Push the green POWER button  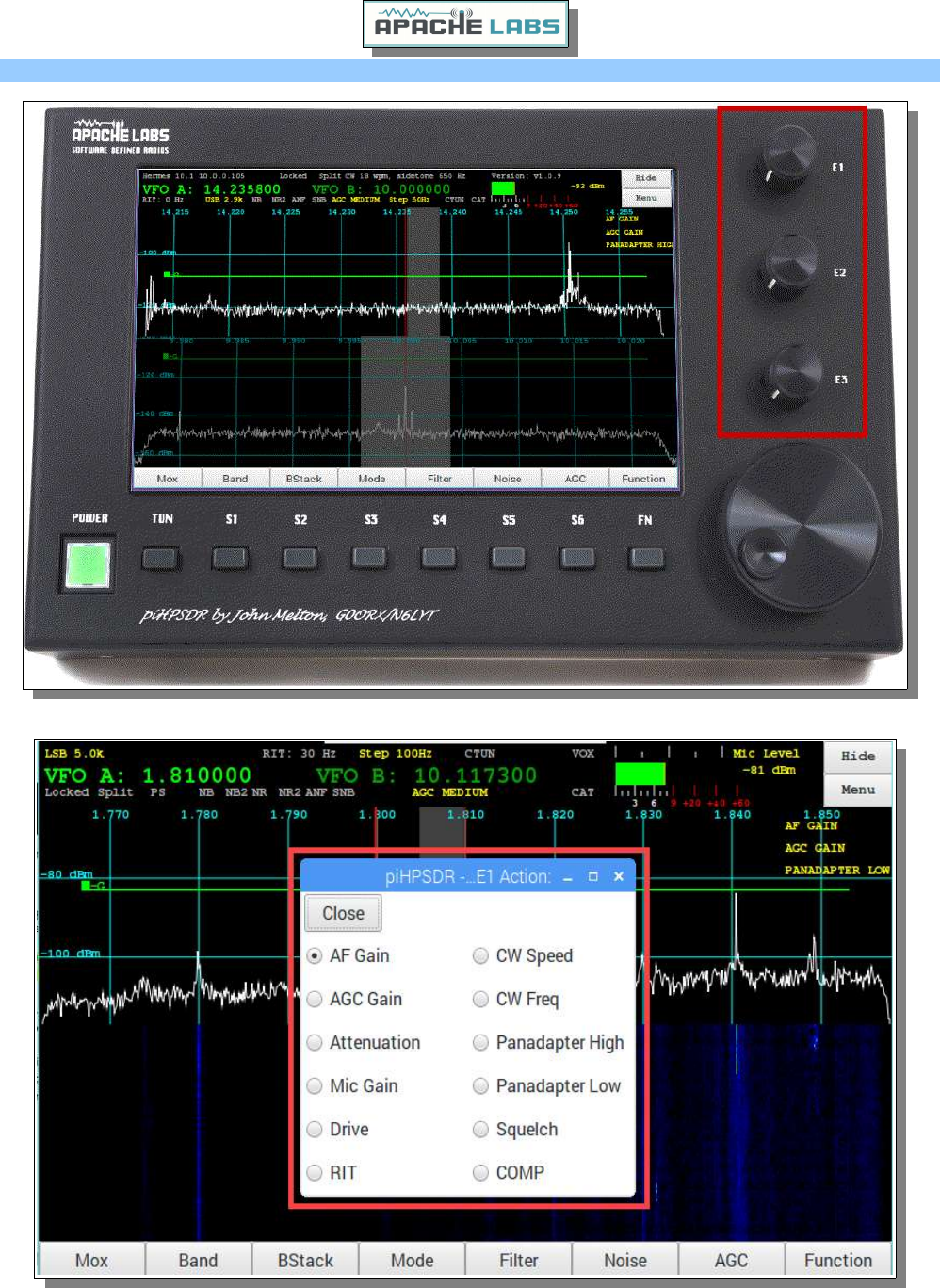(x=88, y=564)
